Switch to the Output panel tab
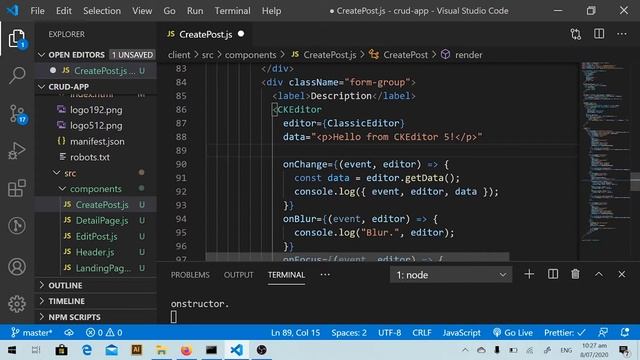The image size is (640, 360). [238, 275]
